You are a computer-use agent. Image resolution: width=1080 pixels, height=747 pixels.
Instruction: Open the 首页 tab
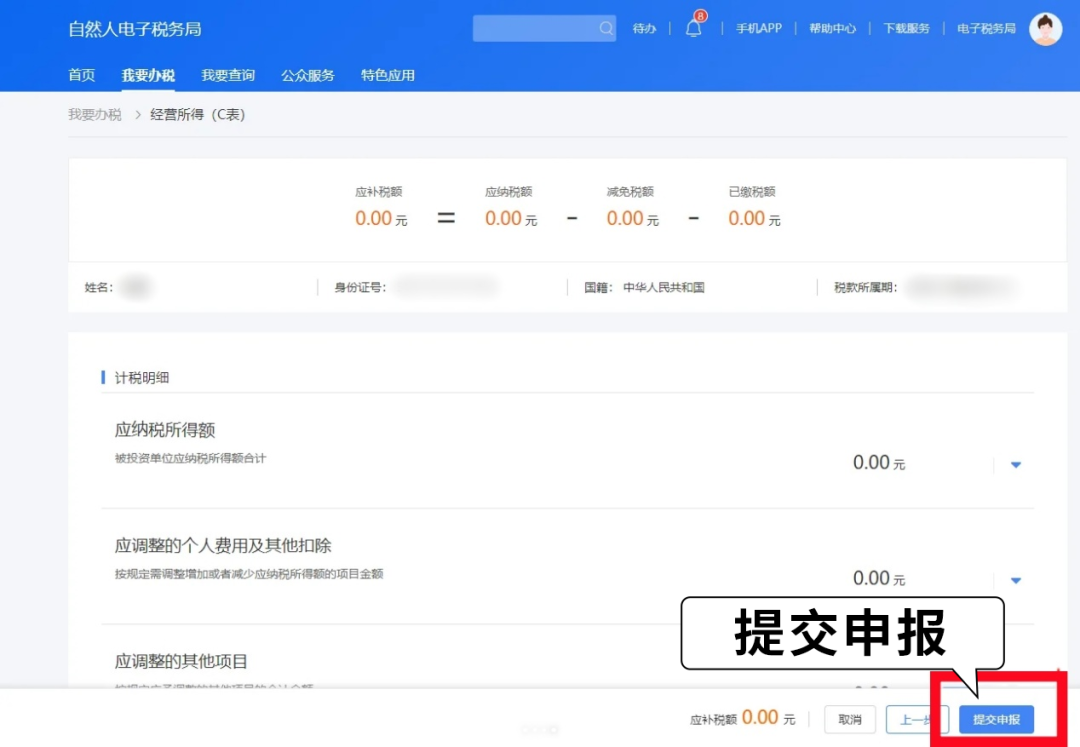click(x=82, y=75)
